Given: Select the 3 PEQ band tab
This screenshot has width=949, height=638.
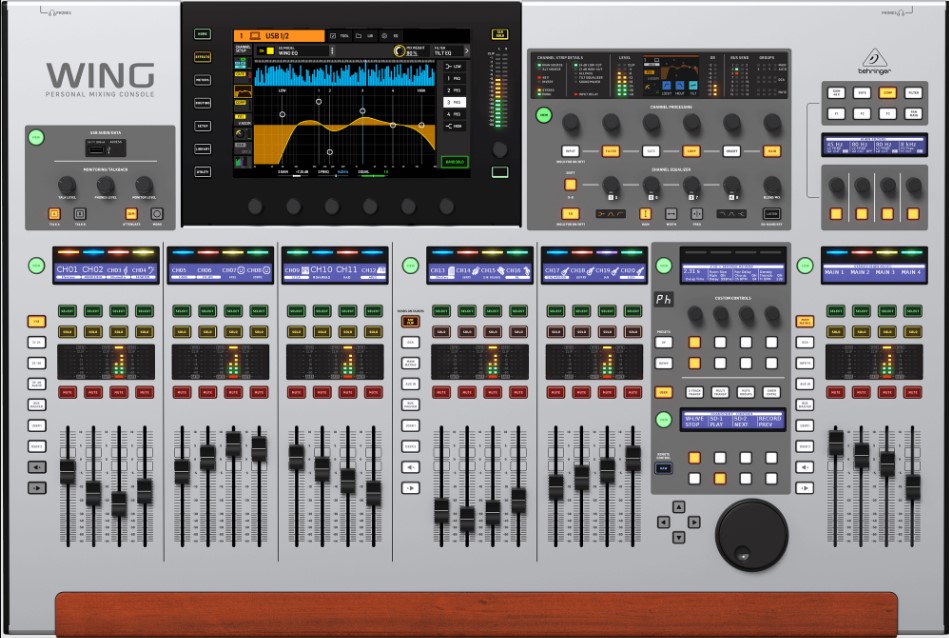Looking at the screenshot, I should click(453, 102).
